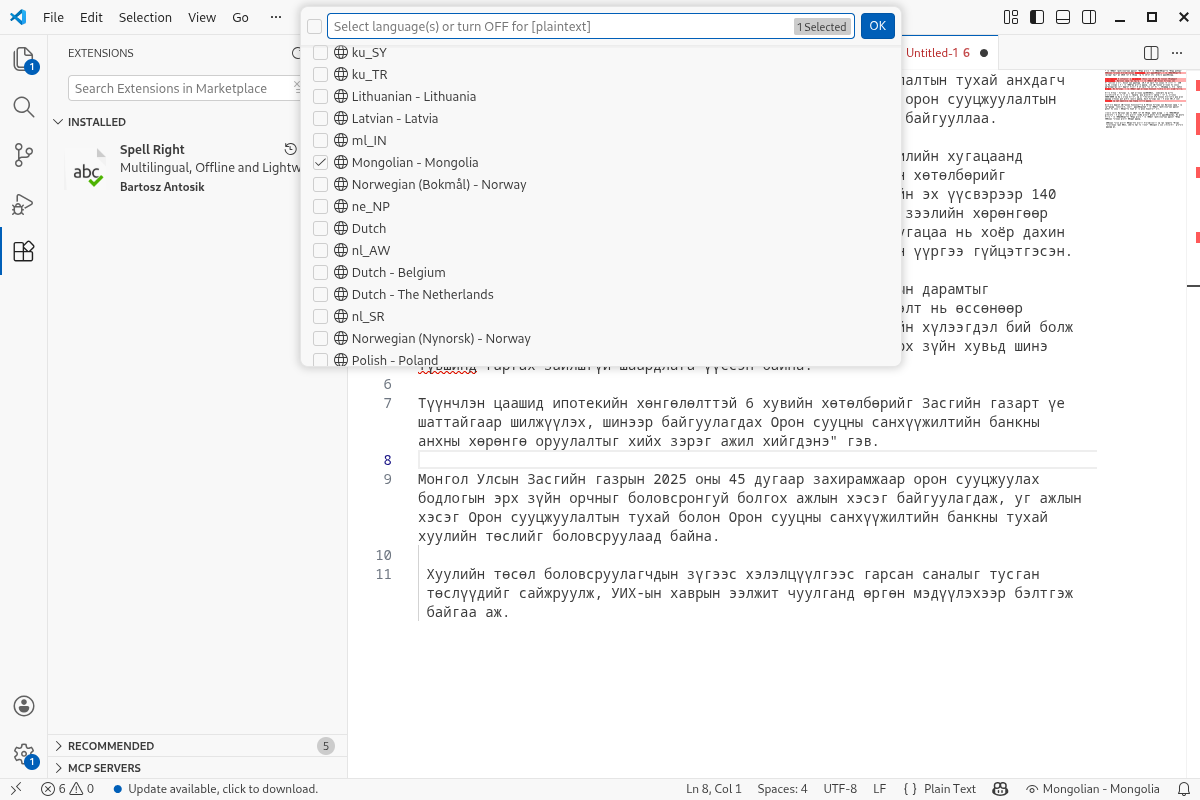The height and width of the screenshot is (800, 1200).
Task: Check the Lithuanian - Lithuania language checkbox
Action: click(x=320, y=96)
